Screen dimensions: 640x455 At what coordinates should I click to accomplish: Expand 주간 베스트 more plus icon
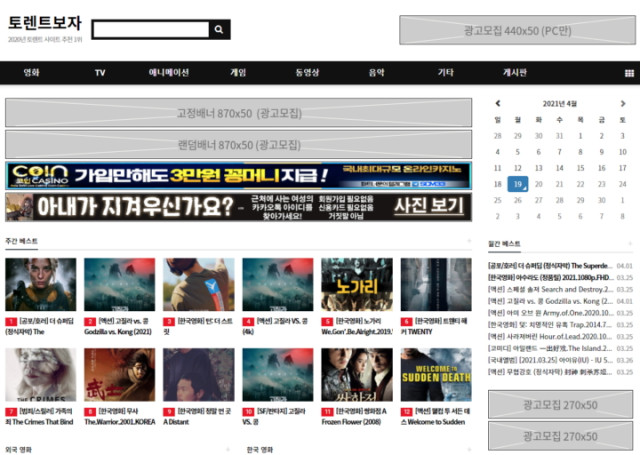click(469, 241)
